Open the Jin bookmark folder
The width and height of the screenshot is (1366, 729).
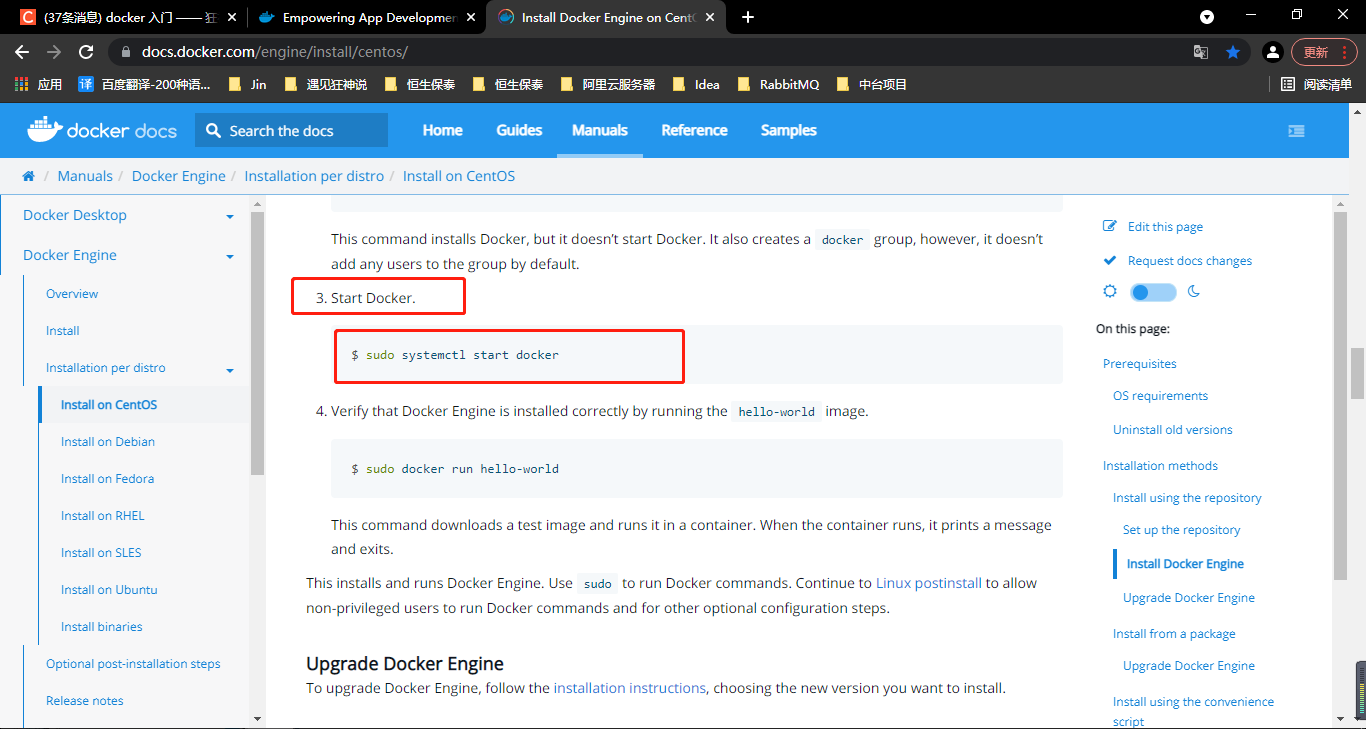[x=248, y=84]
